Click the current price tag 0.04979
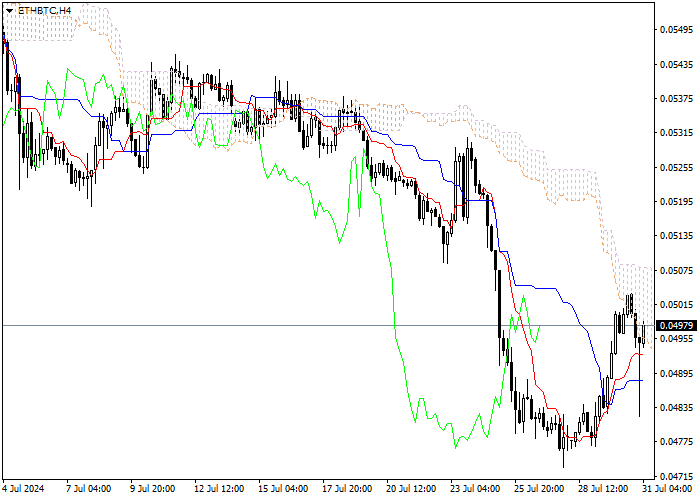The image size is (700, 500). tap(677, 325)
